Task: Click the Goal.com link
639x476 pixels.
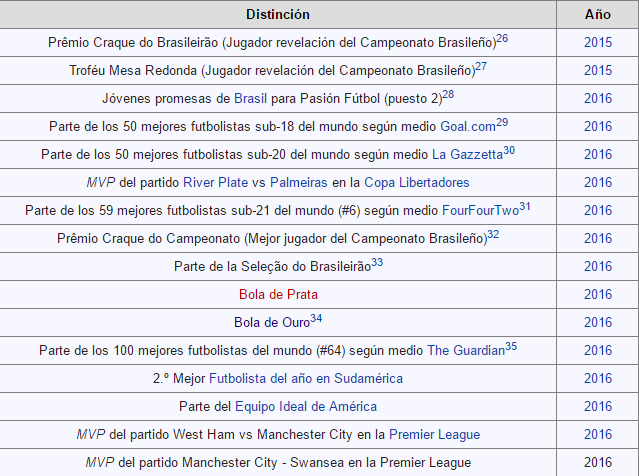Action: 467,127
